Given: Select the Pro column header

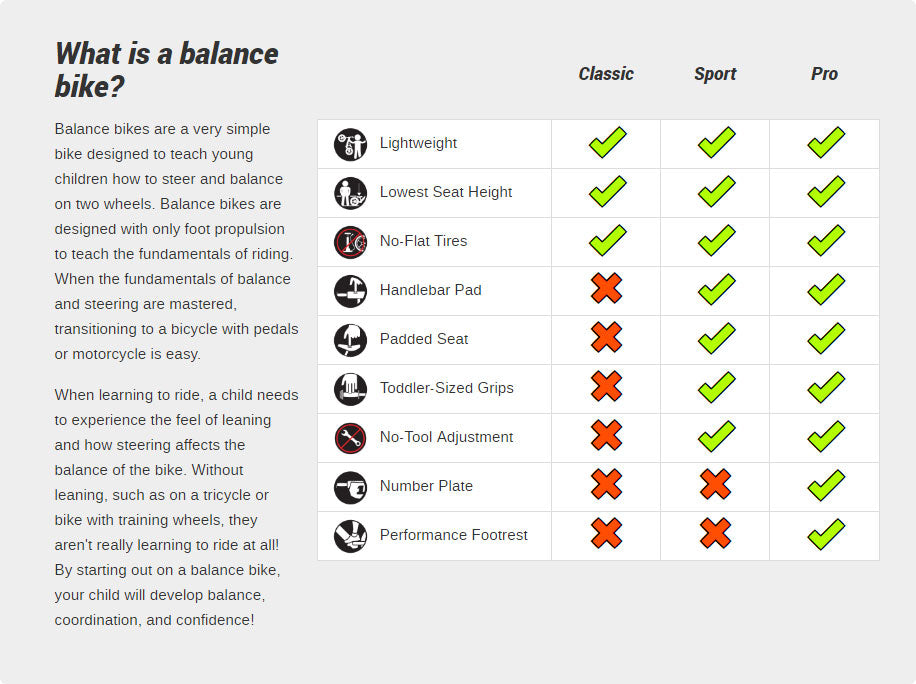Looking at the screenshot, I should click(824, 74).
